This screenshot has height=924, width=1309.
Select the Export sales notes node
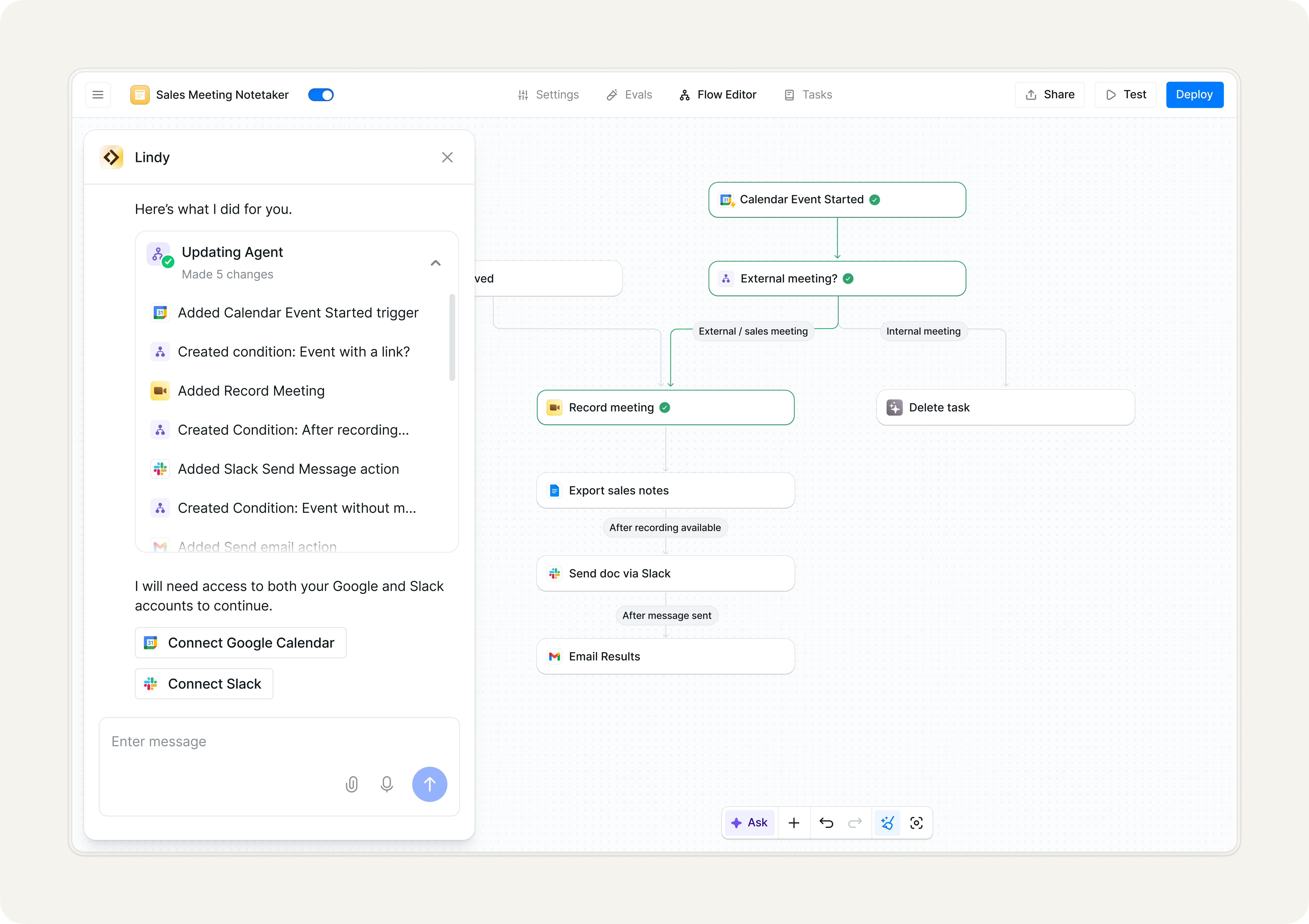click(665, 490)
